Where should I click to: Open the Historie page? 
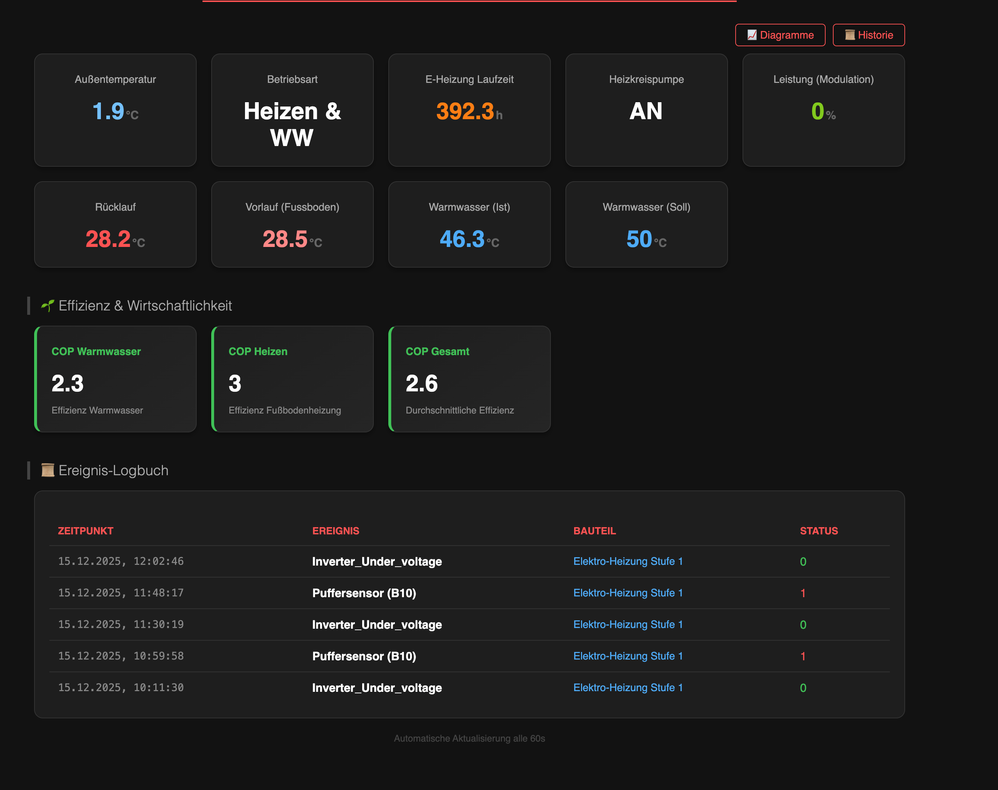pos(868,35)
